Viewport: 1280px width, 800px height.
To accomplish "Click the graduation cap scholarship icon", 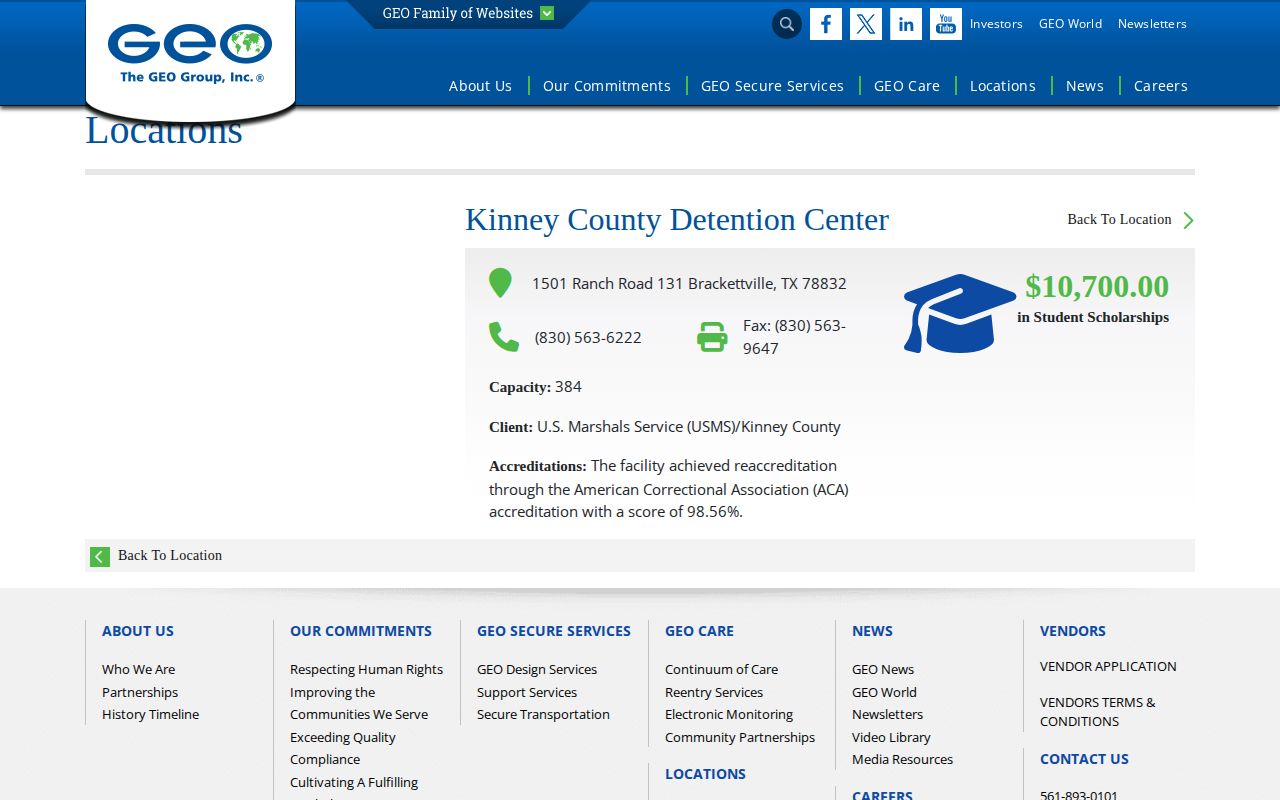I will (x=959, y=313).
